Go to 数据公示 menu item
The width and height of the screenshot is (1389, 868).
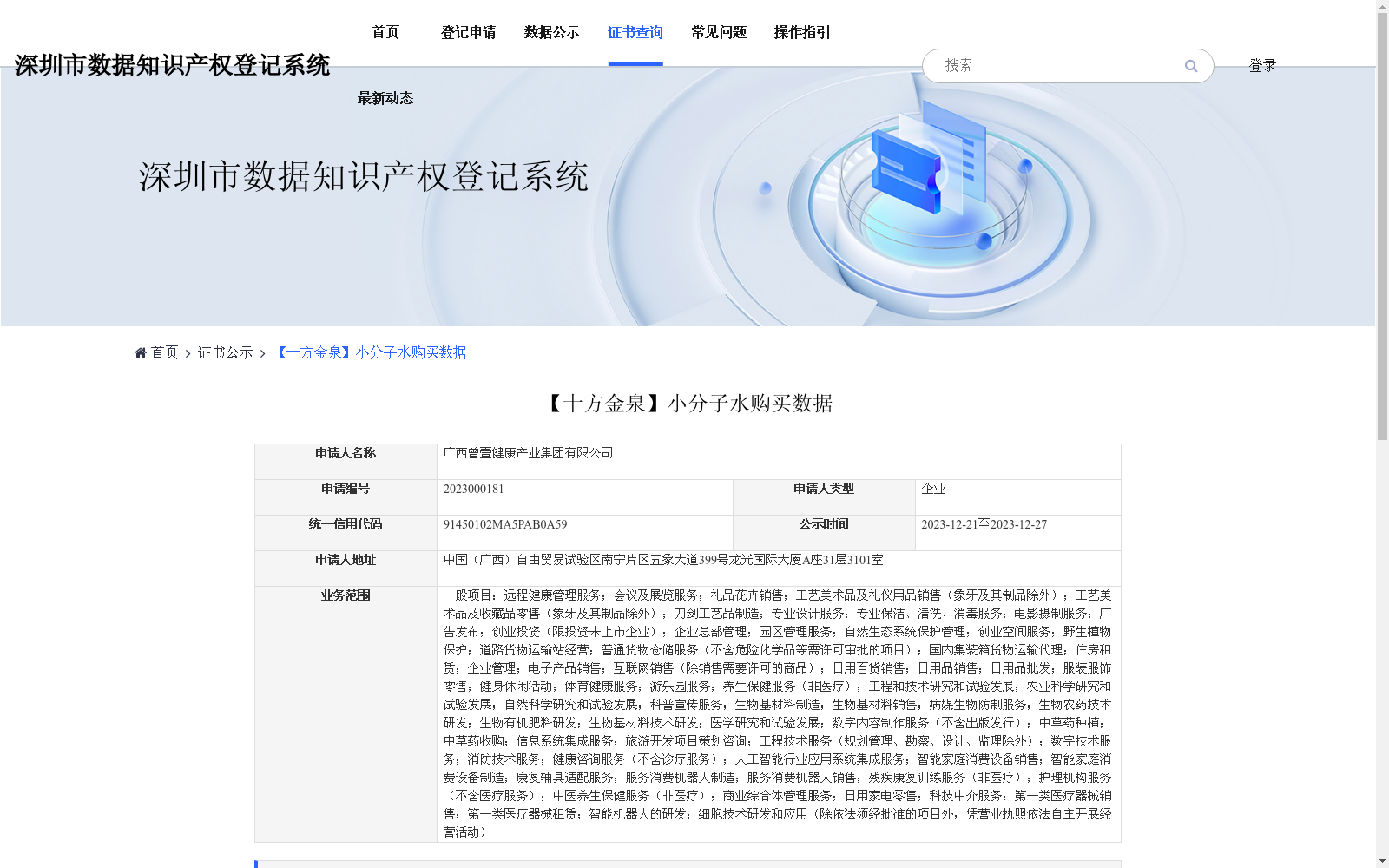coord(552,33)
